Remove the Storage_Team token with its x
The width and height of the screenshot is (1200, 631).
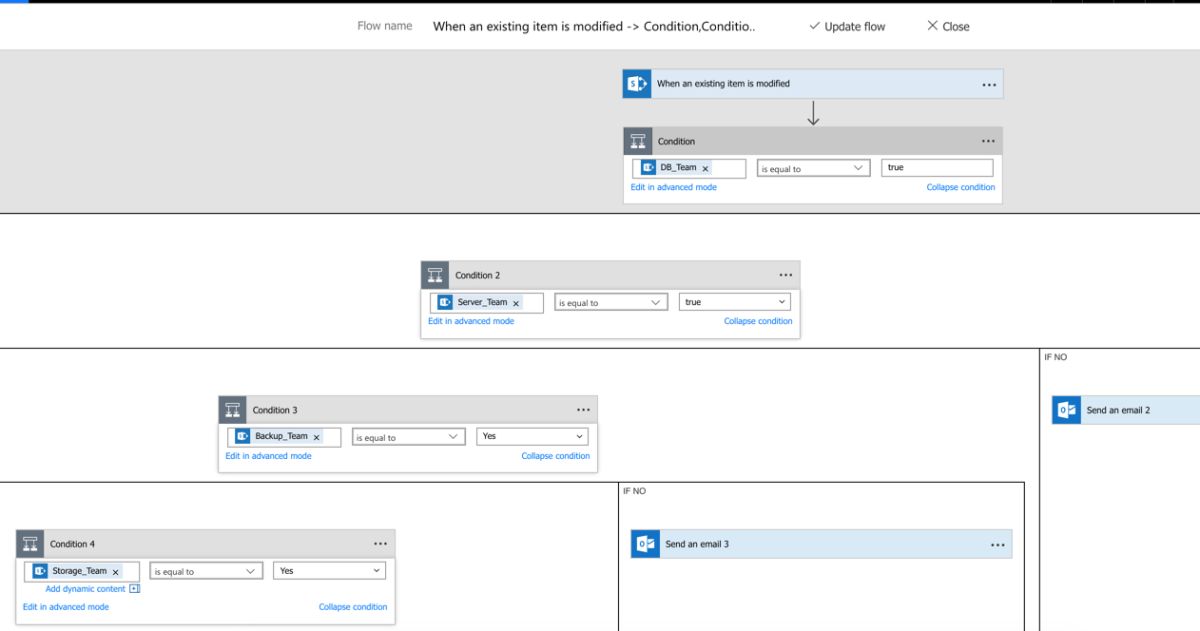coord(115,572)
